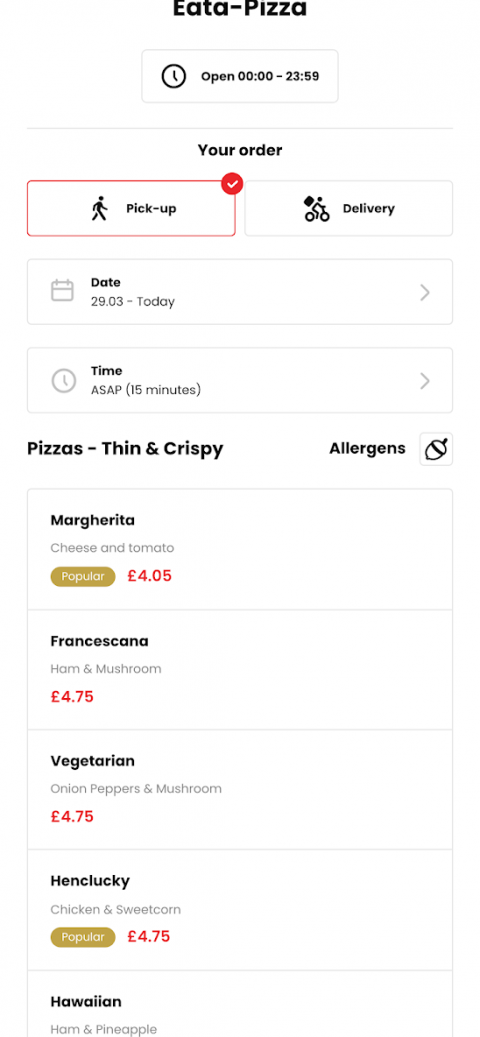The image size is (480, 1037).
Task: Select the Vegetarian pizza entry
Action: (x=240, y=790)
